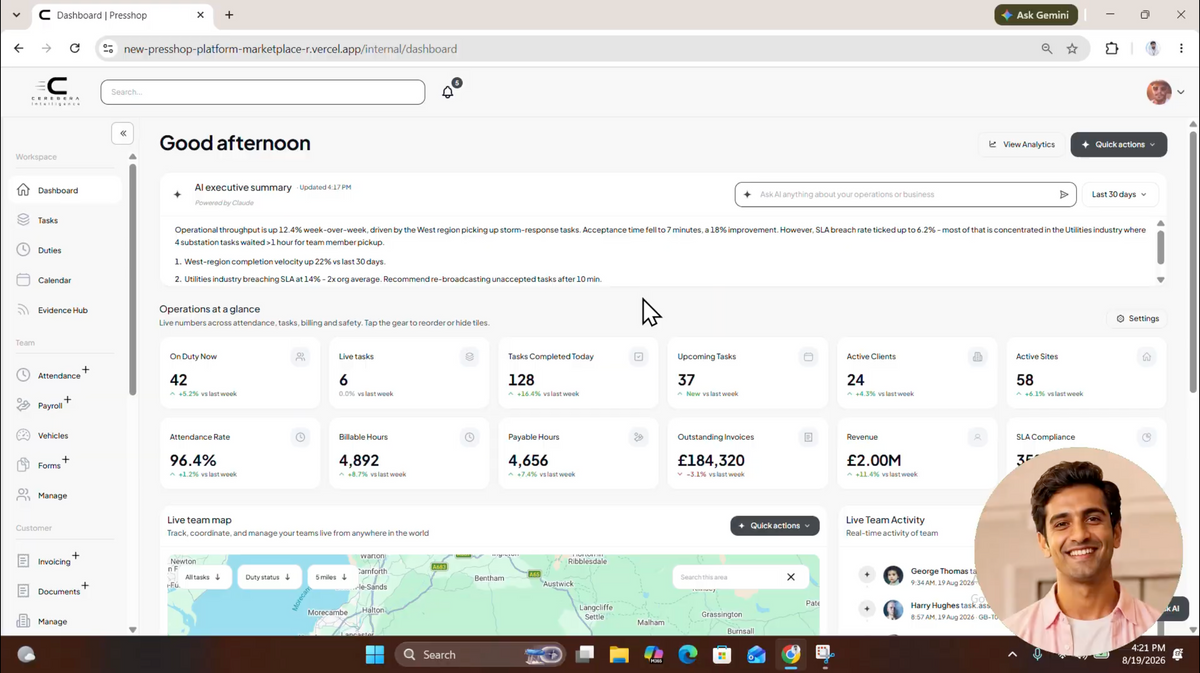The width and height of the screenshot is (1200, 673).
Task: Click the Windows taskbar Search box
Action: click(x=480, y=655)
